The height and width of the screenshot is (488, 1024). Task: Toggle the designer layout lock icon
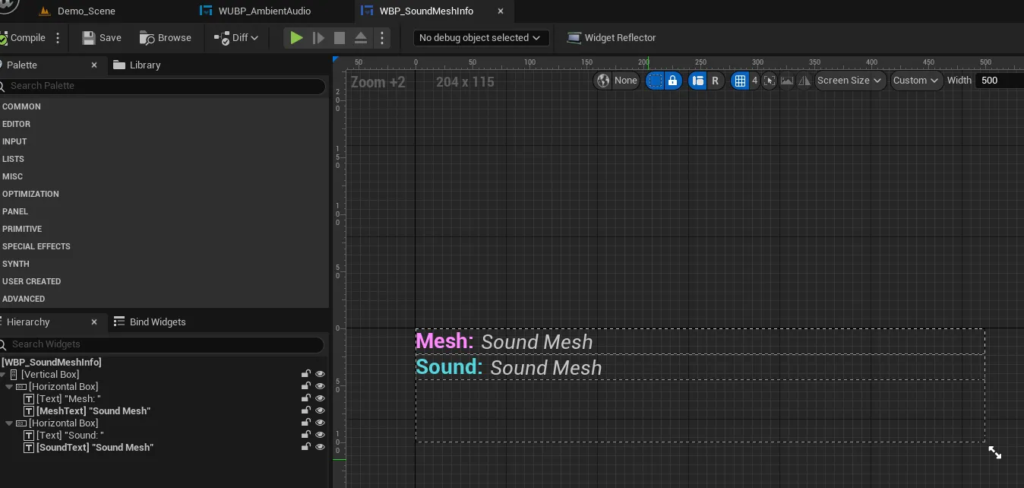673,81
